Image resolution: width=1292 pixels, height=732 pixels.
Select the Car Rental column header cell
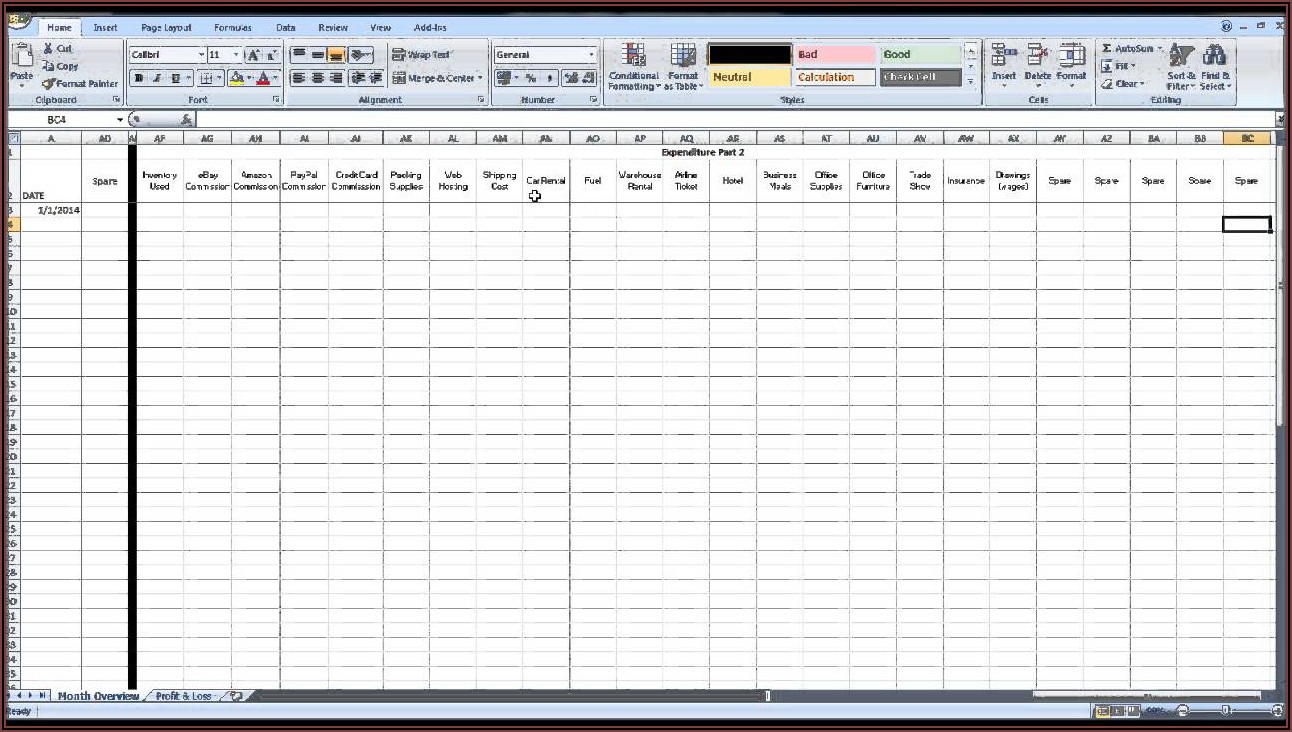tap(546, 181)
